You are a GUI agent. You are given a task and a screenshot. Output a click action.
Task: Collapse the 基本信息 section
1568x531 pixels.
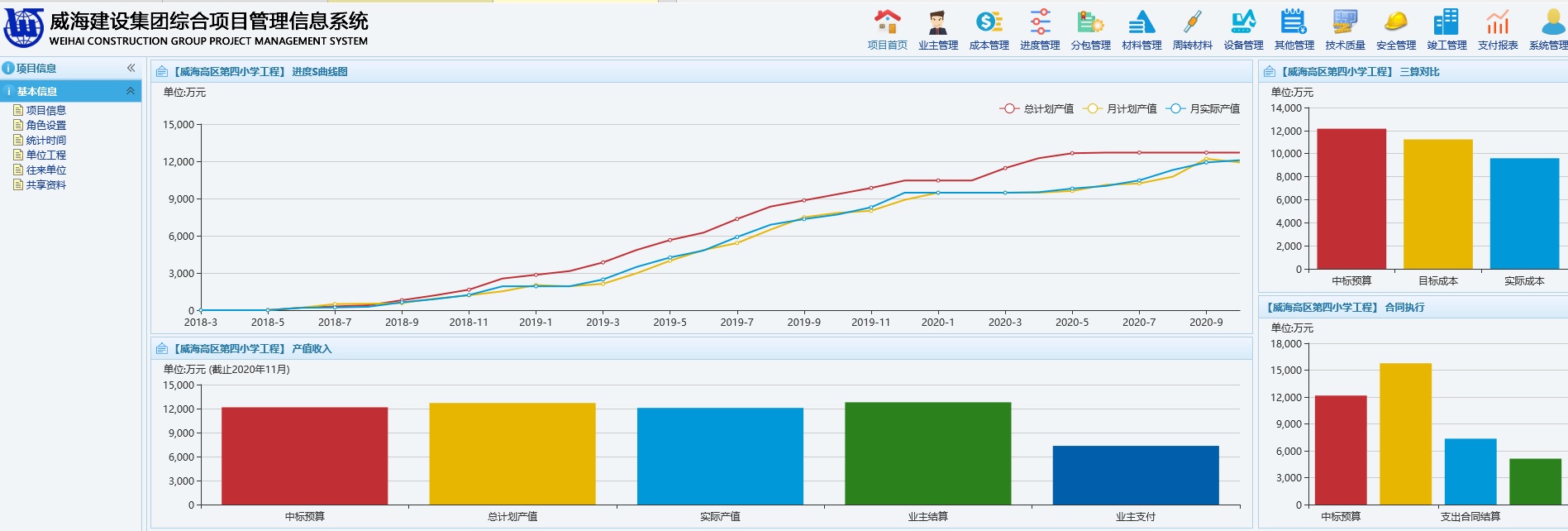click(x=131, y=91)
